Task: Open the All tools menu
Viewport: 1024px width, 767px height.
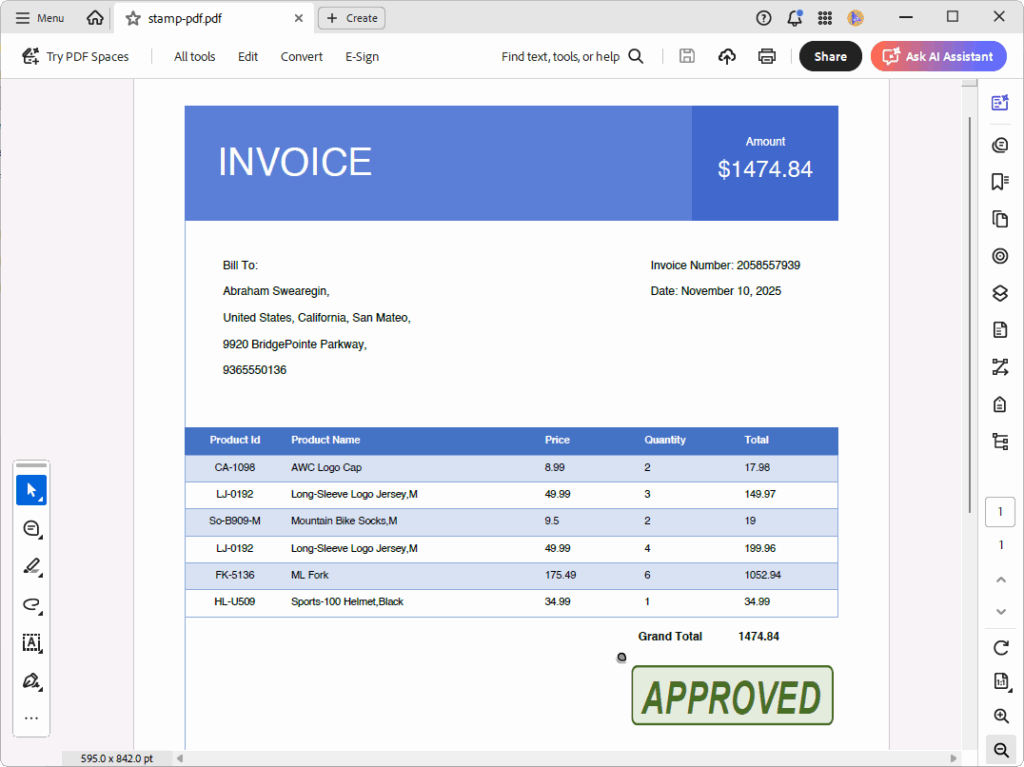Action: click(x=194, y=57)
